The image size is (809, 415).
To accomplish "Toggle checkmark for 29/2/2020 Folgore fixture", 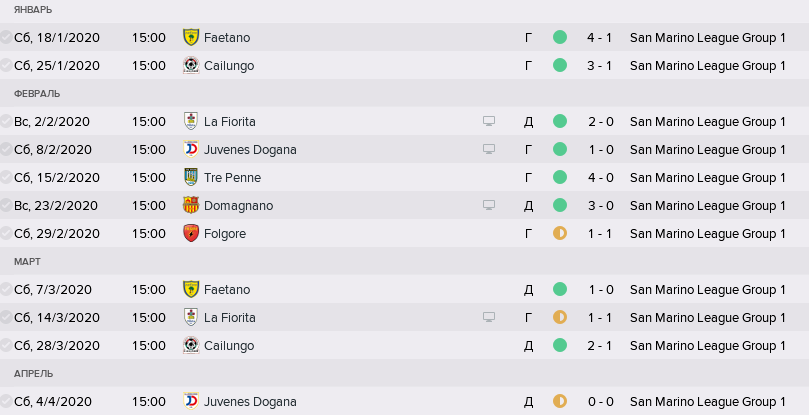I will point(6,233).
